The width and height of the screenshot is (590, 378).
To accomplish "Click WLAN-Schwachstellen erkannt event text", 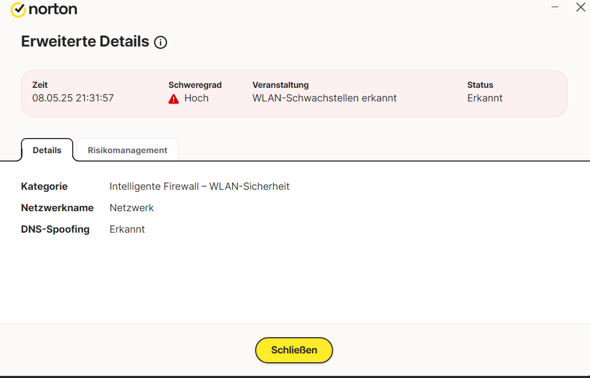I will (324, 98).
